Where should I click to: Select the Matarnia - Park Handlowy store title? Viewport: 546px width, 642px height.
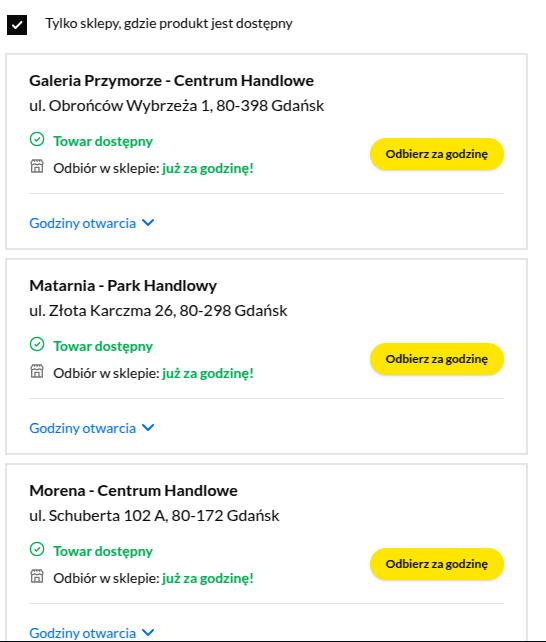click(x=123, y=286)
